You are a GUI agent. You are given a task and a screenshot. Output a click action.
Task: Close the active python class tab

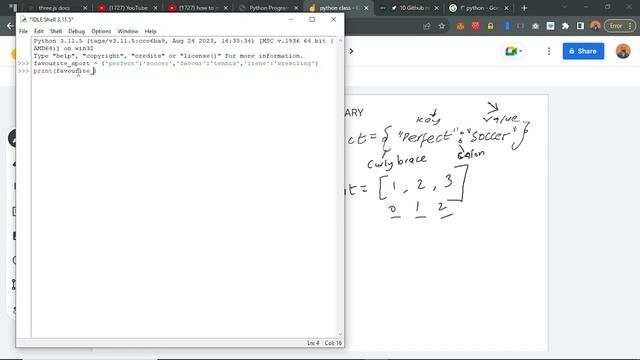click(x=367, y=8)
